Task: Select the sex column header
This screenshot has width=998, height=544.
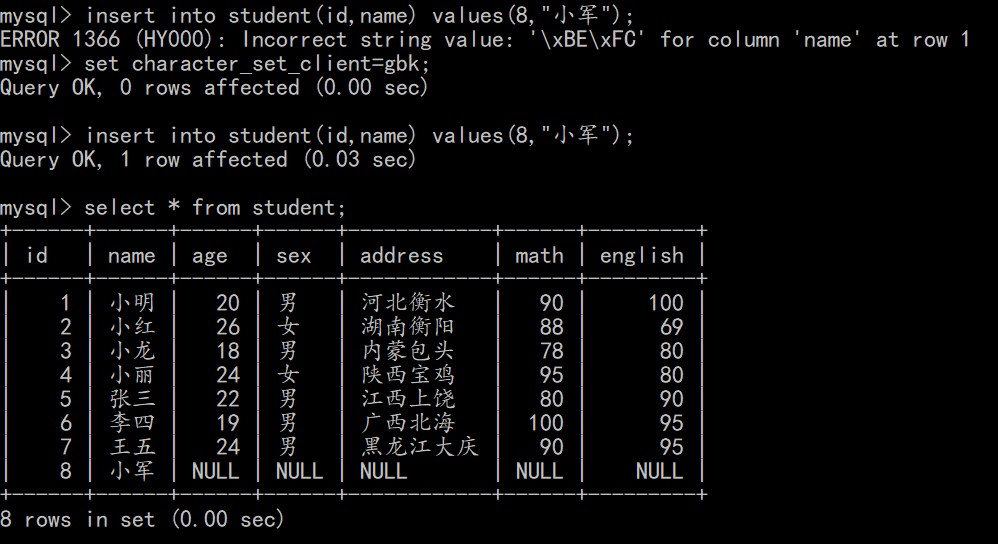Action: click(x=294, y=256)
